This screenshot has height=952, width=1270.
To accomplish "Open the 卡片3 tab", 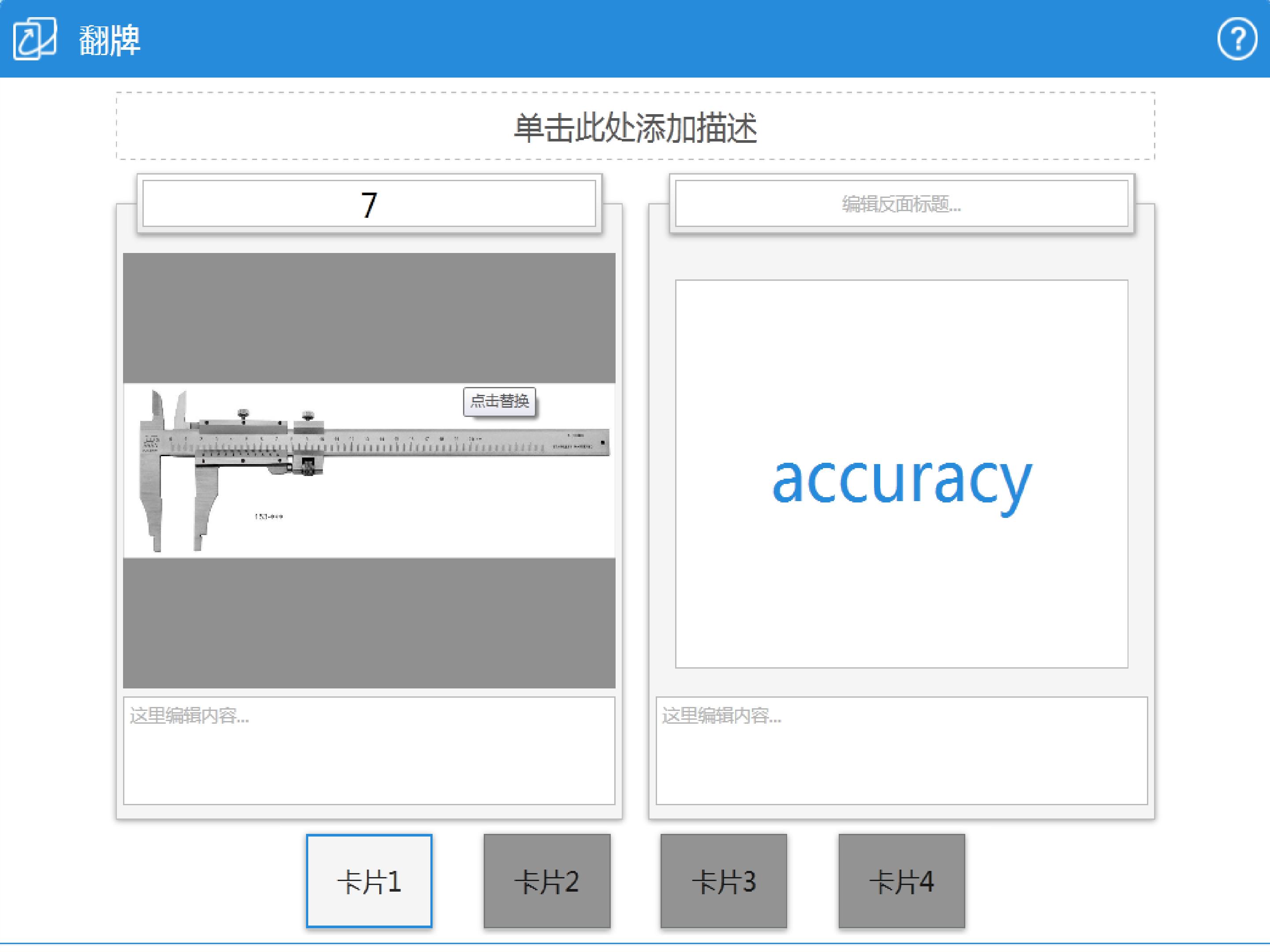I will (x=724, y=881).
